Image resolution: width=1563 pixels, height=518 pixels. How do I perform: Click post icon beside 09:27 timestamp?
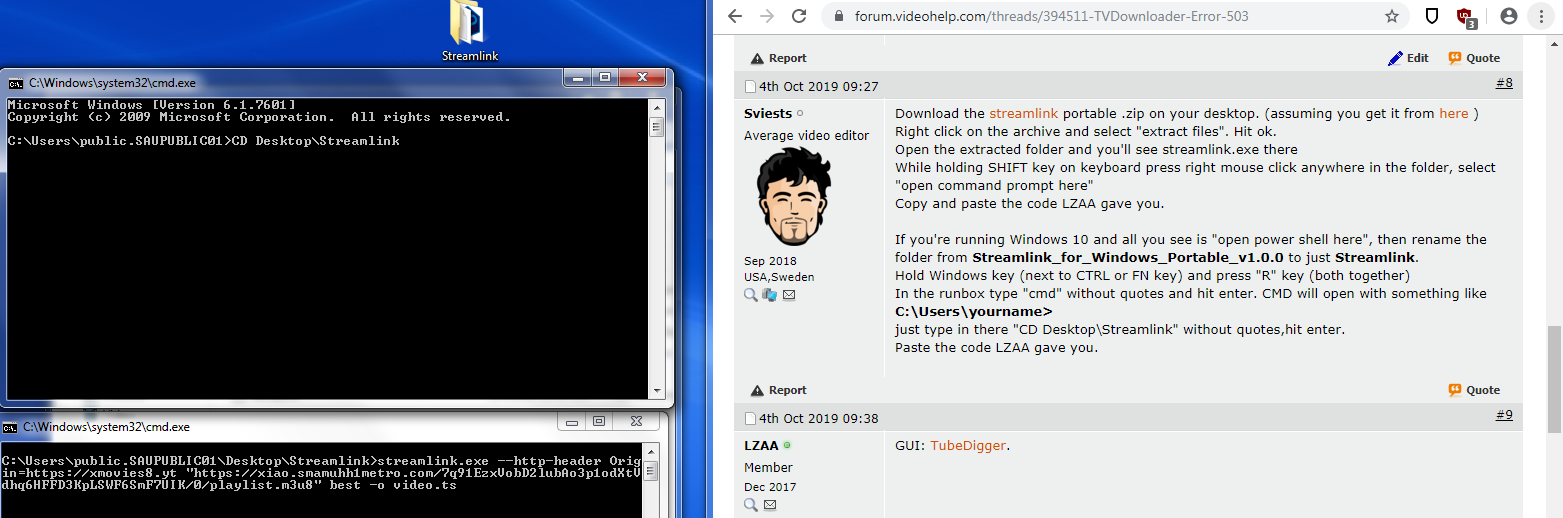(751, 87)
